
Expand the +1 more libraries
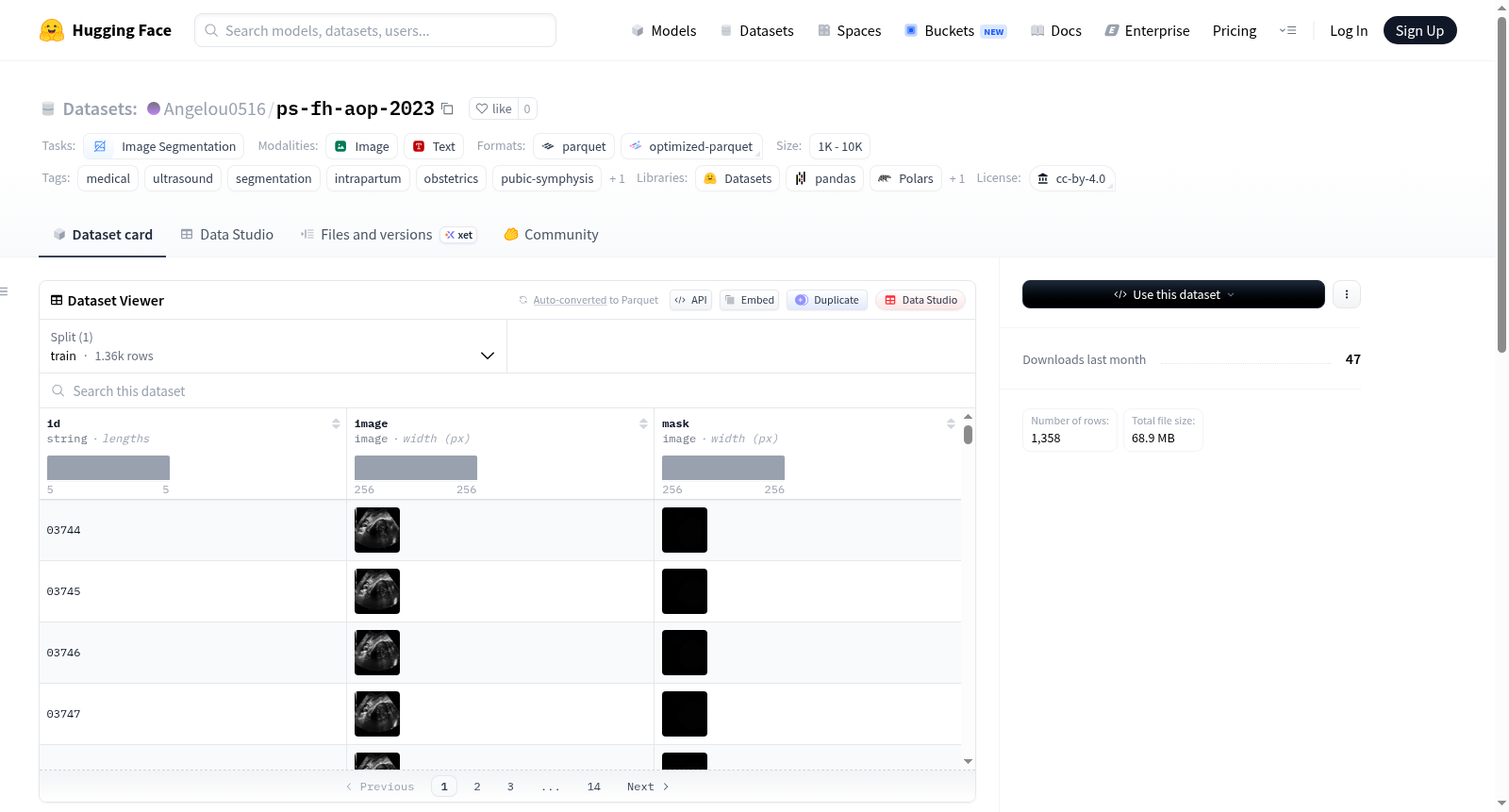pyautogui.click(x=957, y=178)
